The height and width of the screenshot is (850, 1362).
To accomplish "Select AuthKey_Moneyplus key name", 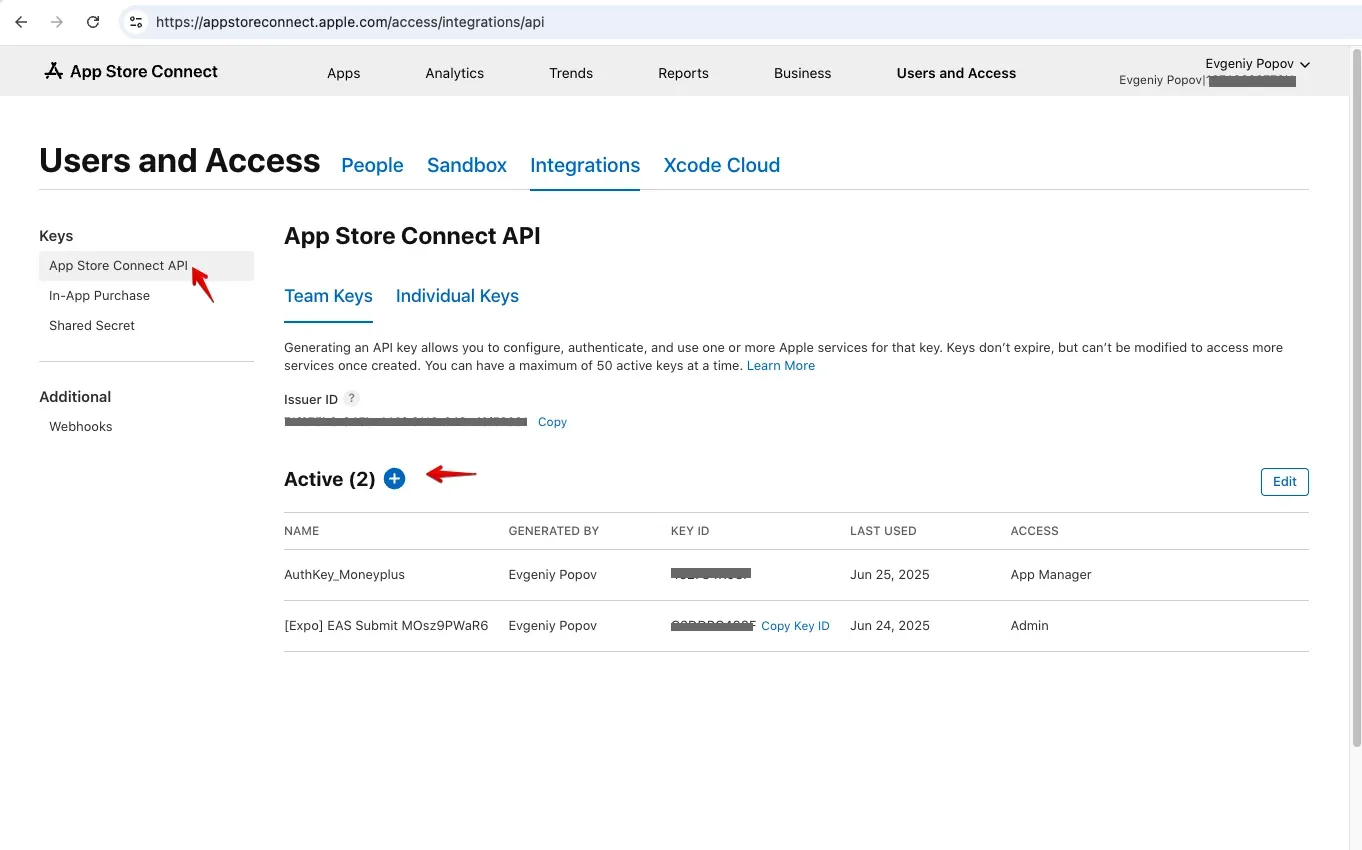I will point(344,575).
